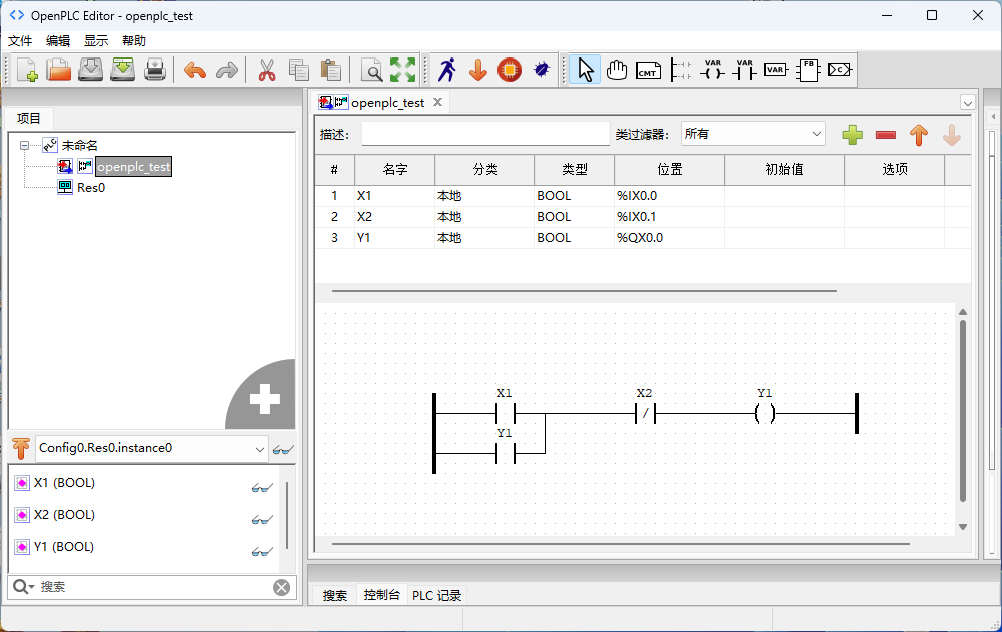This screenshot has height=632, width=1002.
Task: Open project search with the magnifier icon
Action: pos(371,70)
